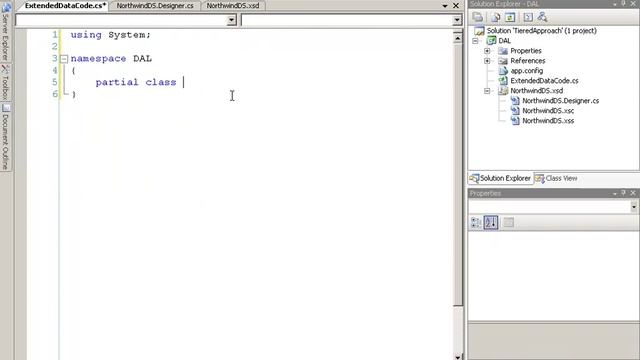Click line number 2 in the editor margin
Image resolution: width=640 pixels, height=360 pixels.
(x=55, y=47)
